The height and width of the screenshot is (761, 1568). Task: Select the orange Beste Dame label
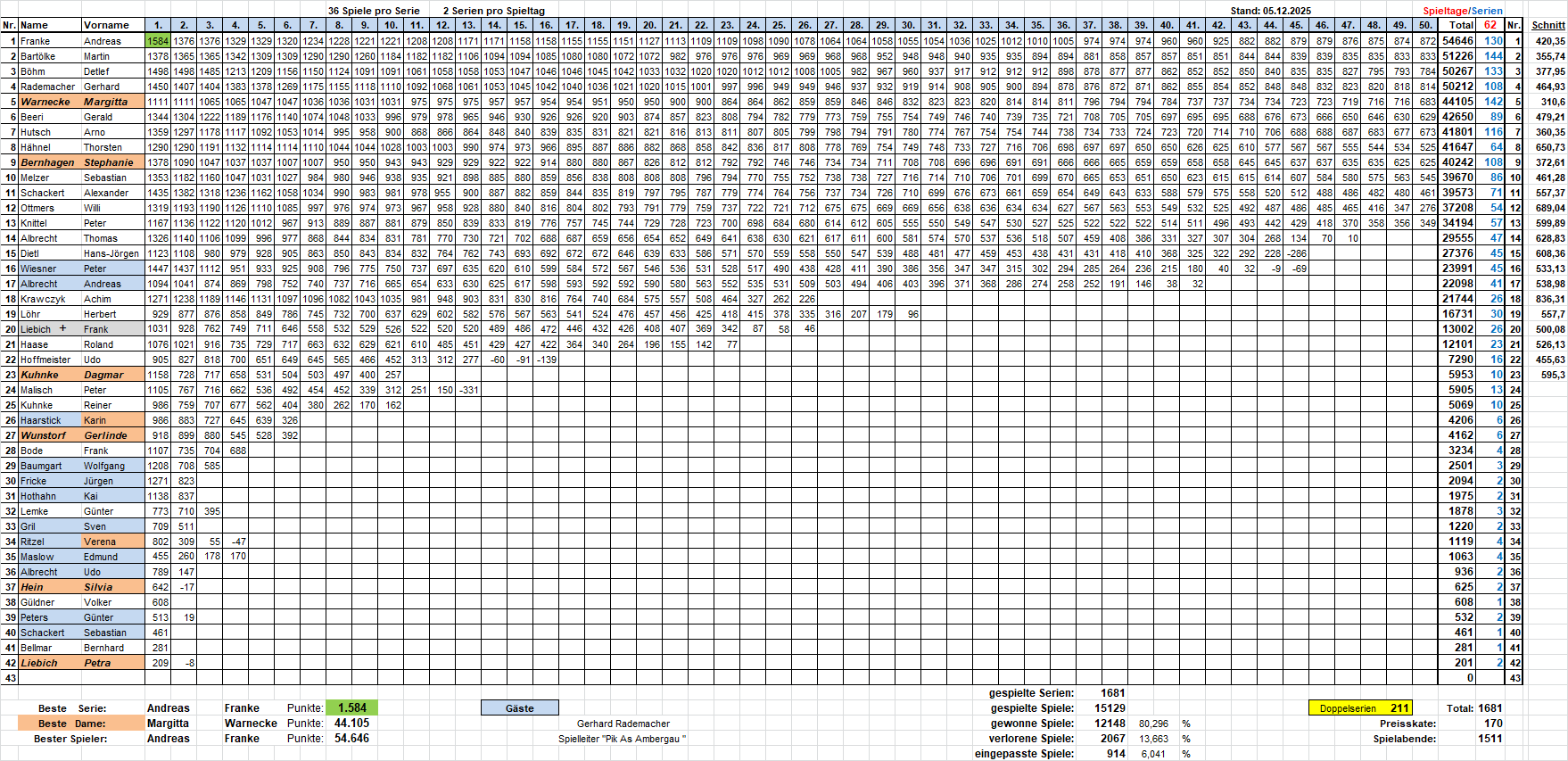(x=80, y=724)
